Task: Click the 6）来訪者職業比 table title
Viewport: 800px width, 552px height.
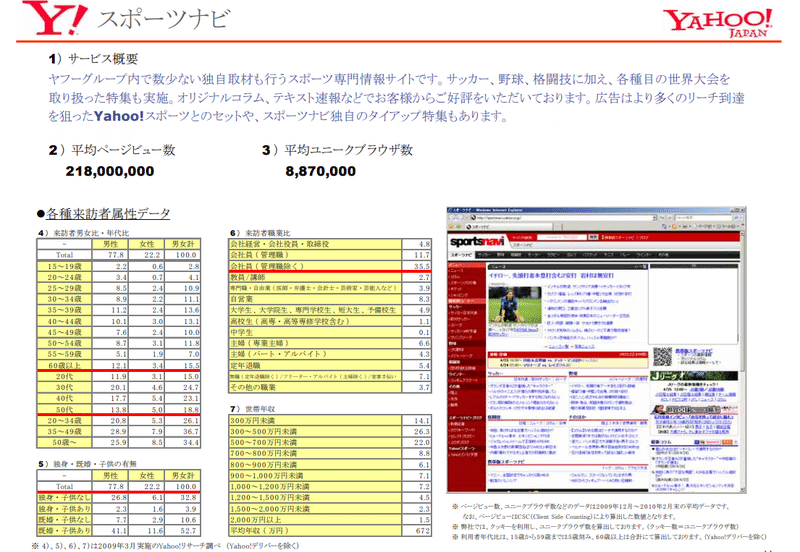Action: 260,233
